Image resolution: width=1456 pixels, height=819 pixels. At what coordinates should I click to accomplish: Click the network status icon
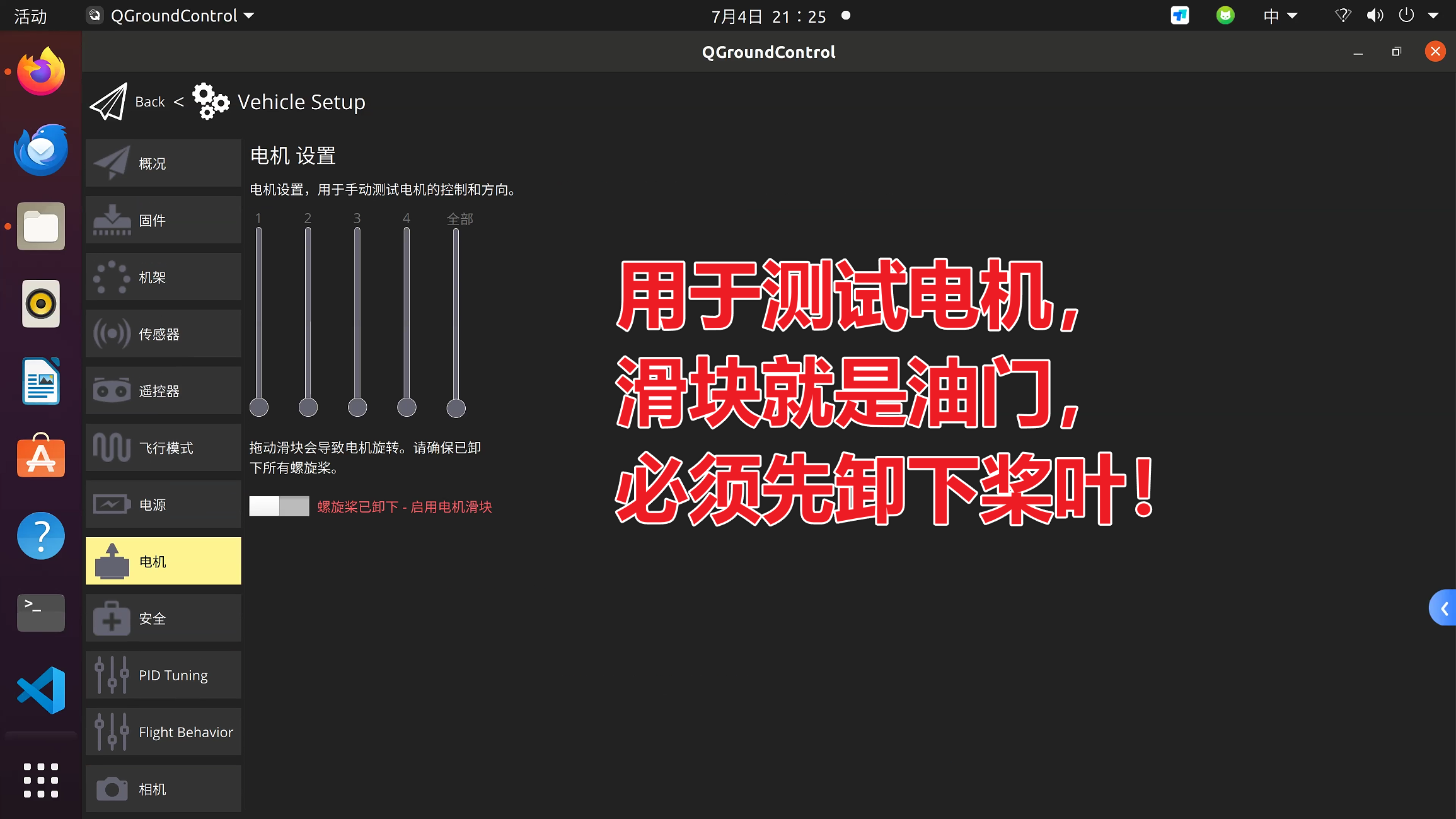pos(1343,16)
